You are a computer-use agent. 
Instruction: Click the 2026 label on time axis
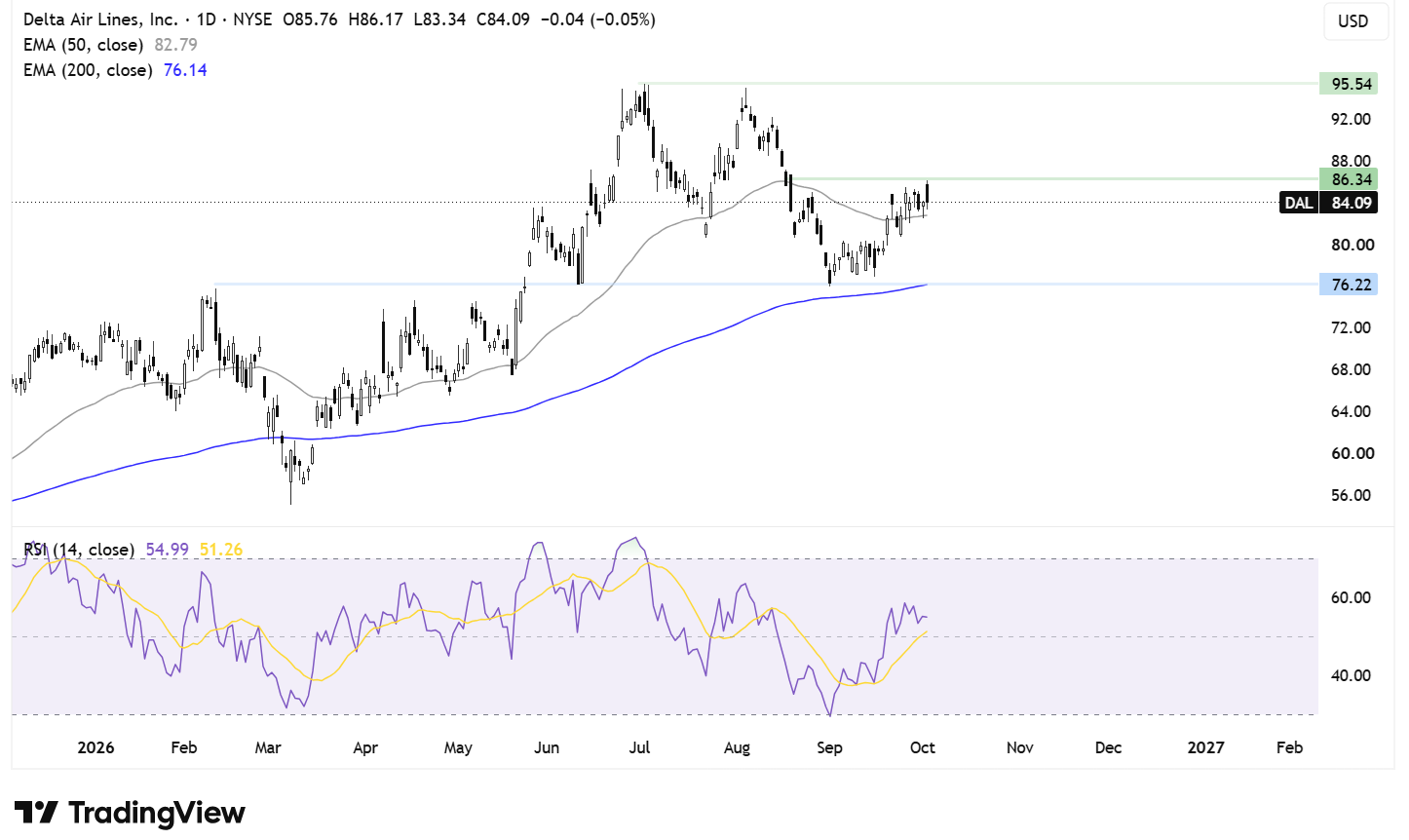click(x=95, y=747)
